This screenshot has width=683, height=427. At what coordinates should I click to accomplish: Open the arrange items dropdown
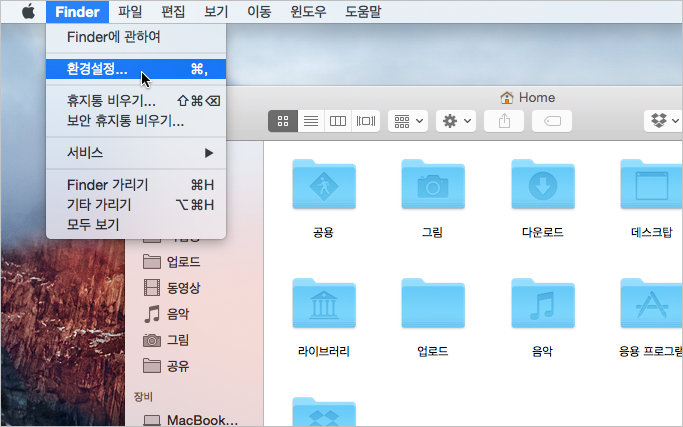(408, 121)
